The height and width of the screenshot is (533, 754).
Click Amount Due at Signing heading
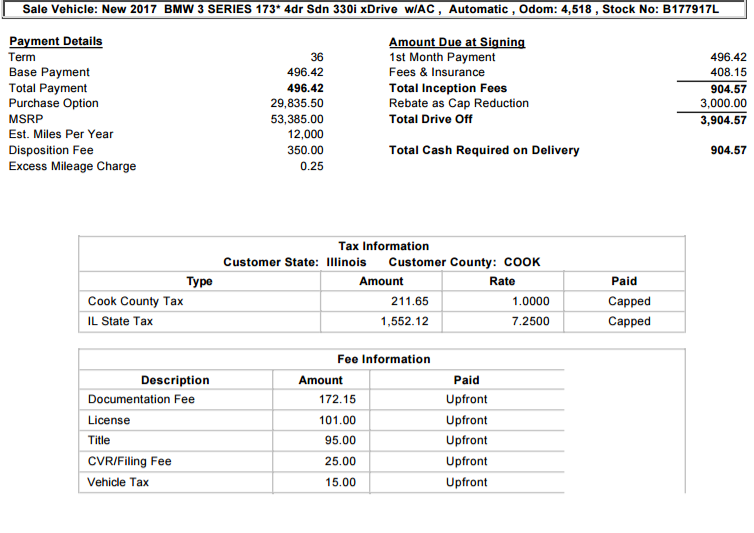point(457,42)
